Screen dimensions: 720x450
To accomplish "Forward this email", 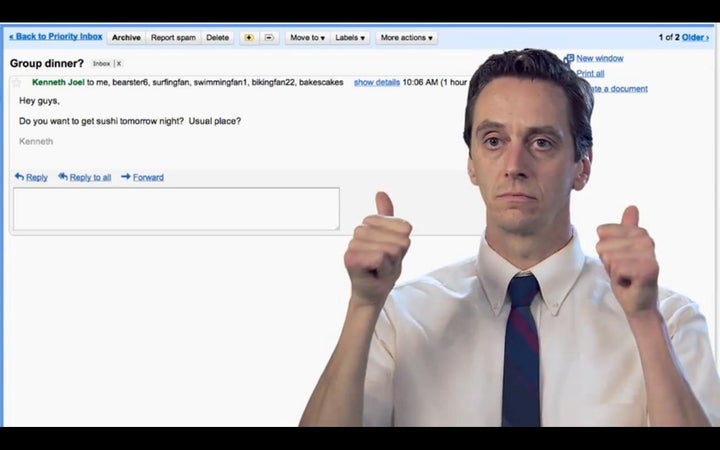I will [148, 177].
